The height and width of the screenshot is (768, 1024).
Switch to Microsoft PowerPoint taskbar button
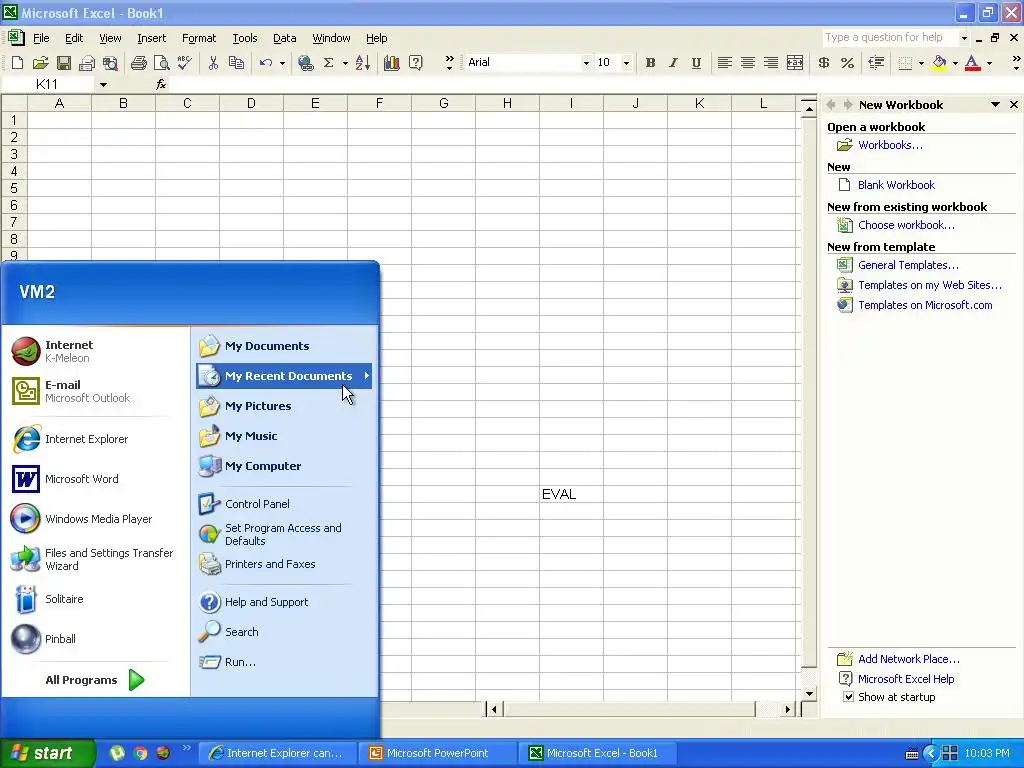[438, 753]
